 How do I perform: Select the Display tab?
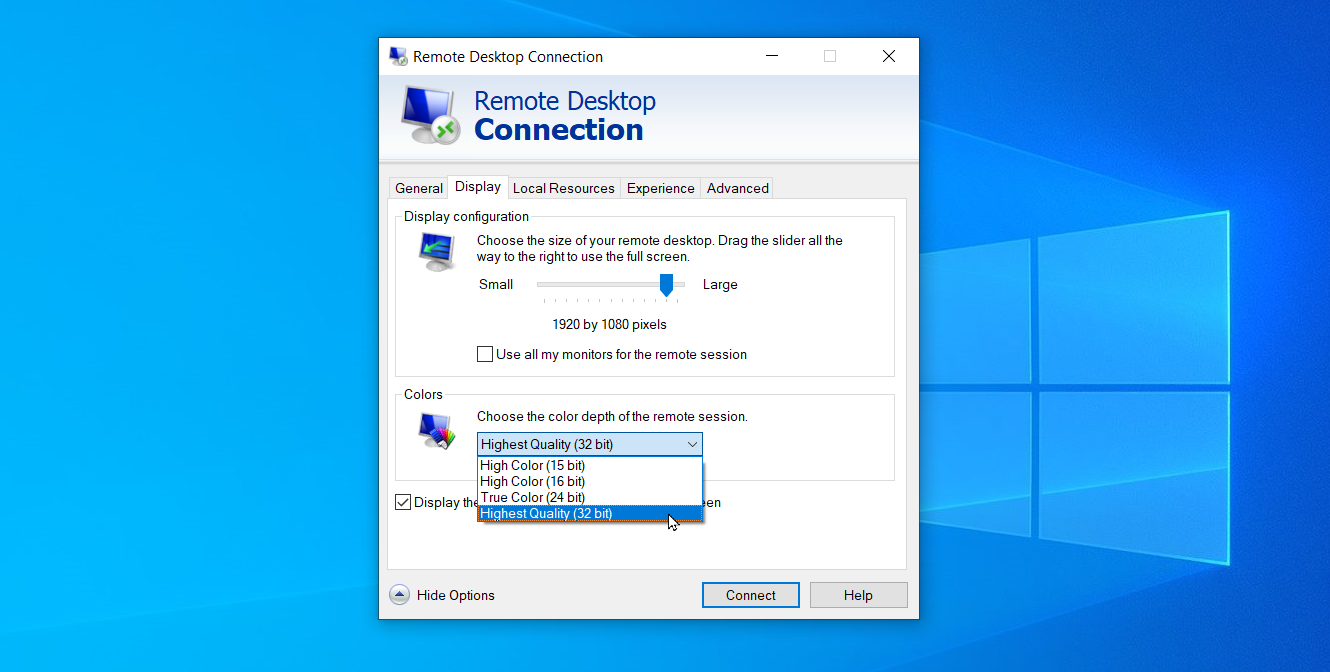[x=478, y=186]
